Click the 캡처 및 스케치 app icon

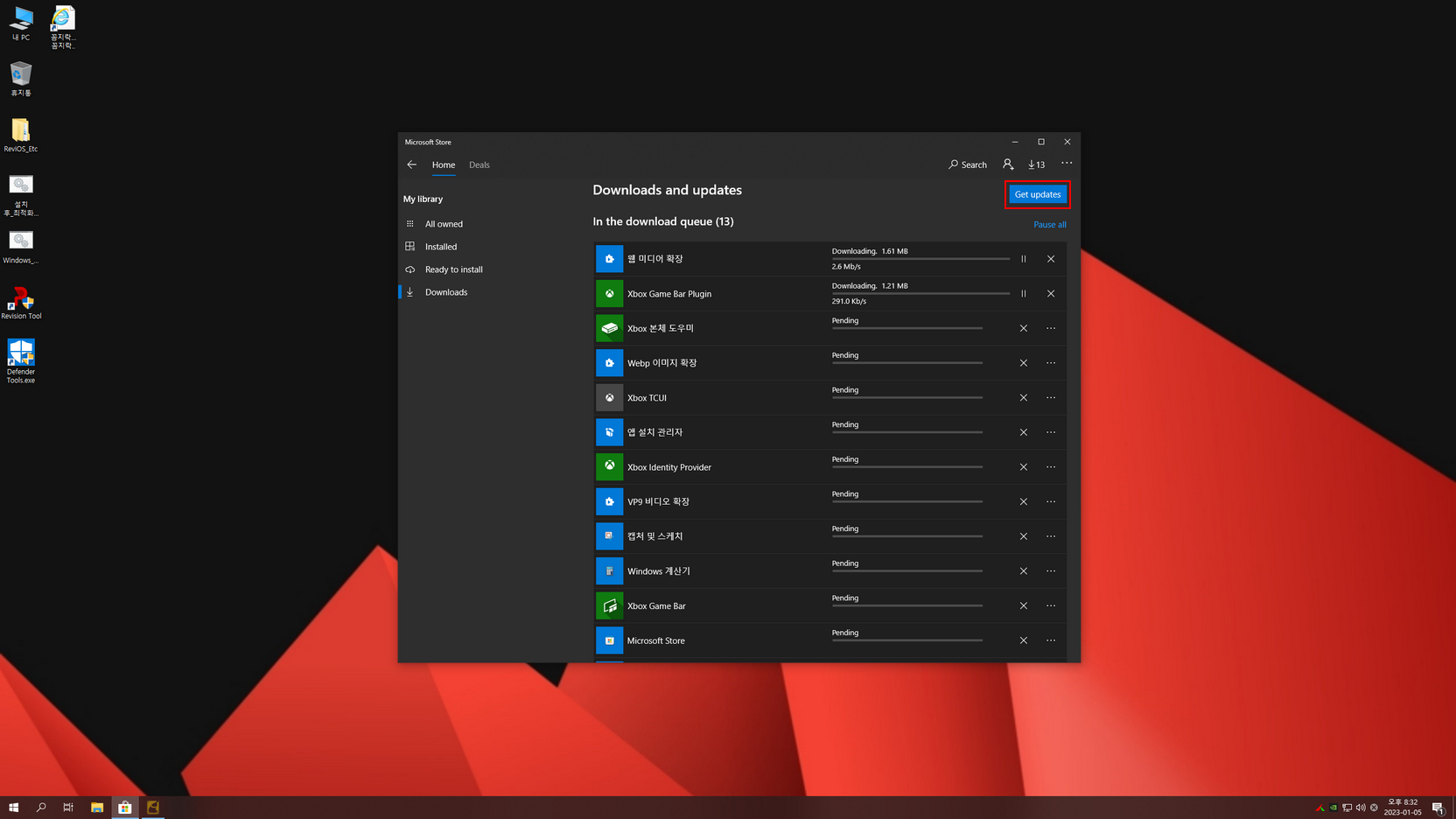610,536
